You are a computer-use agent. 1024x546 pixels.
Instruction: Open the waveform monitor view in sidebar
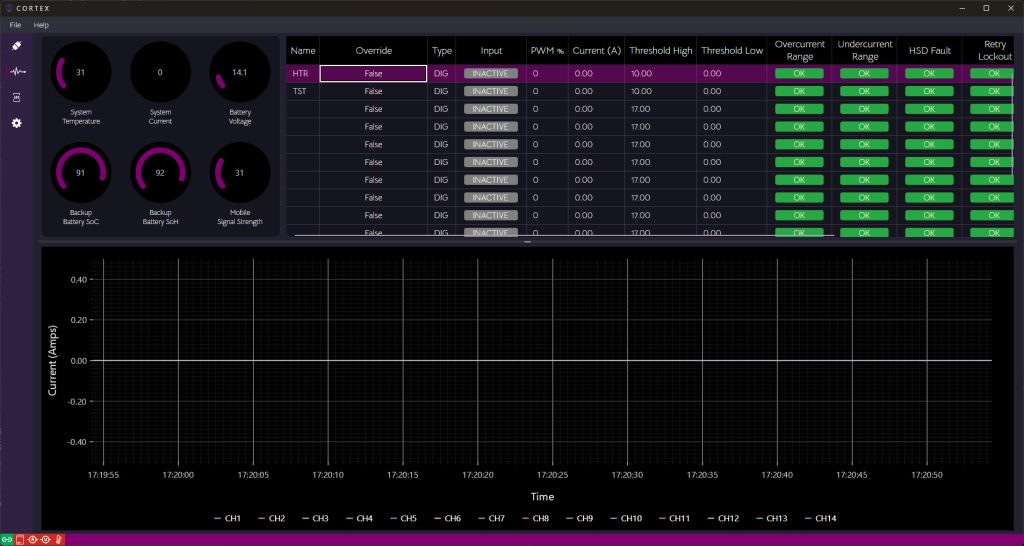[x=16, y=72]
